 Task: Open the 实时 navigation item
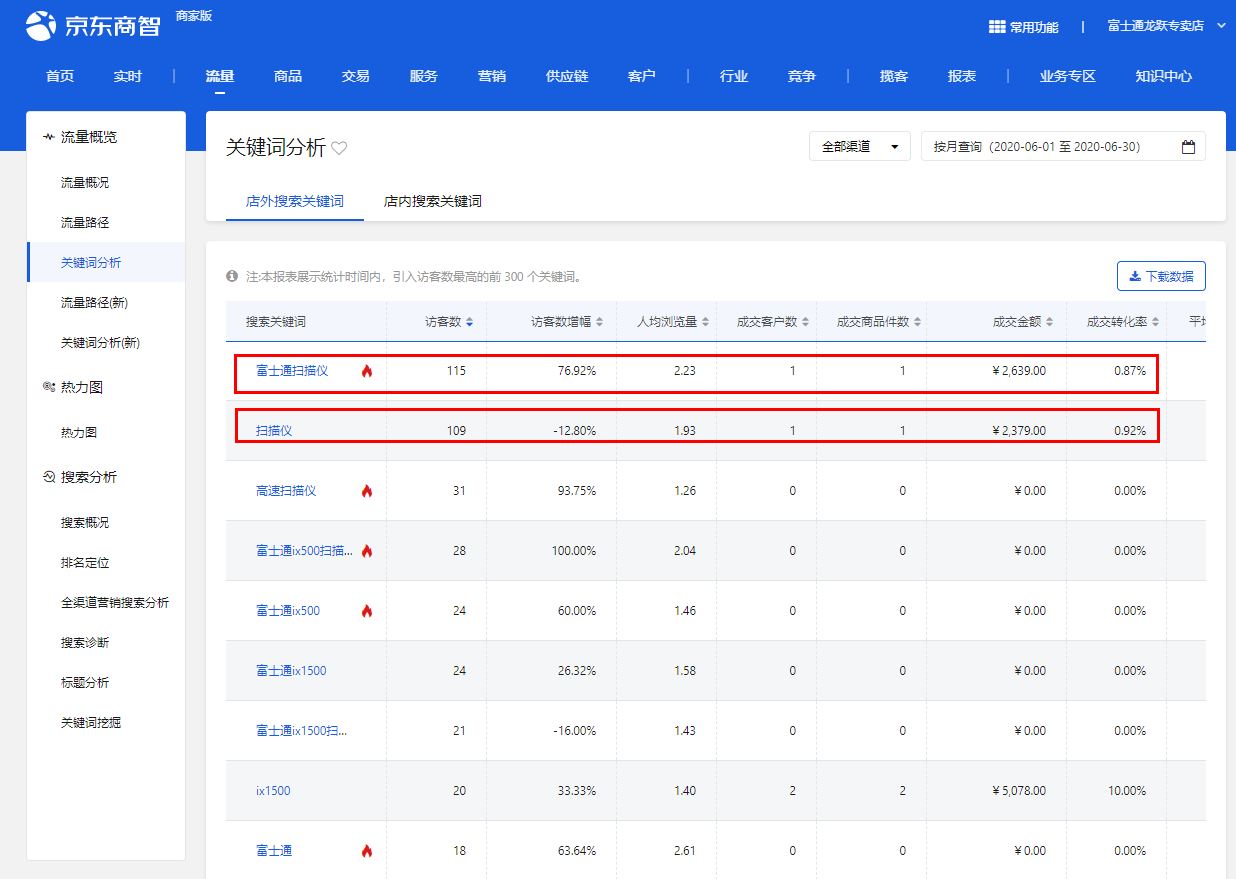coord(128,76)
